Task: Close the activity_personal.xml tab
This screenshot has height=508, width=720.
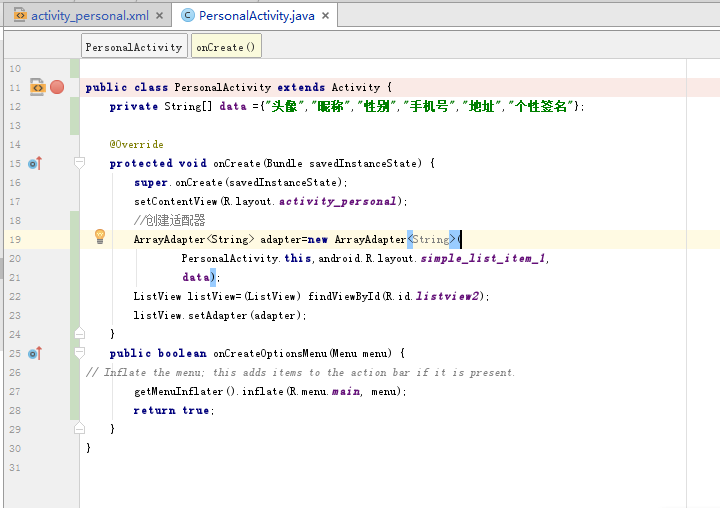Action: pyautogui.click(x=159, y=16)
